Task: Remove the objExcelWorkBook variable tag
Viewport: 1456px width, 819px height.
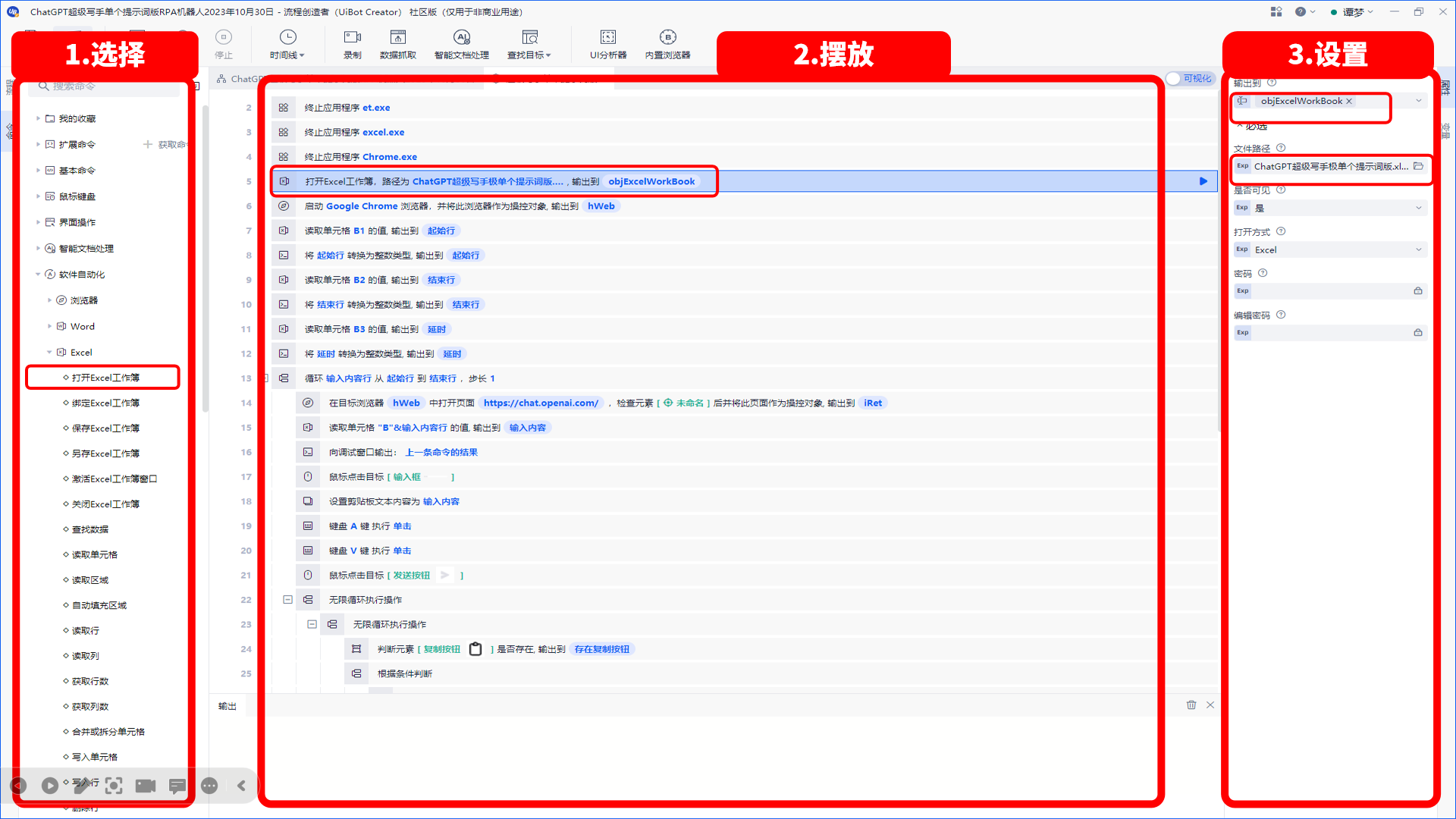Action: click(x=1349, y=101)
